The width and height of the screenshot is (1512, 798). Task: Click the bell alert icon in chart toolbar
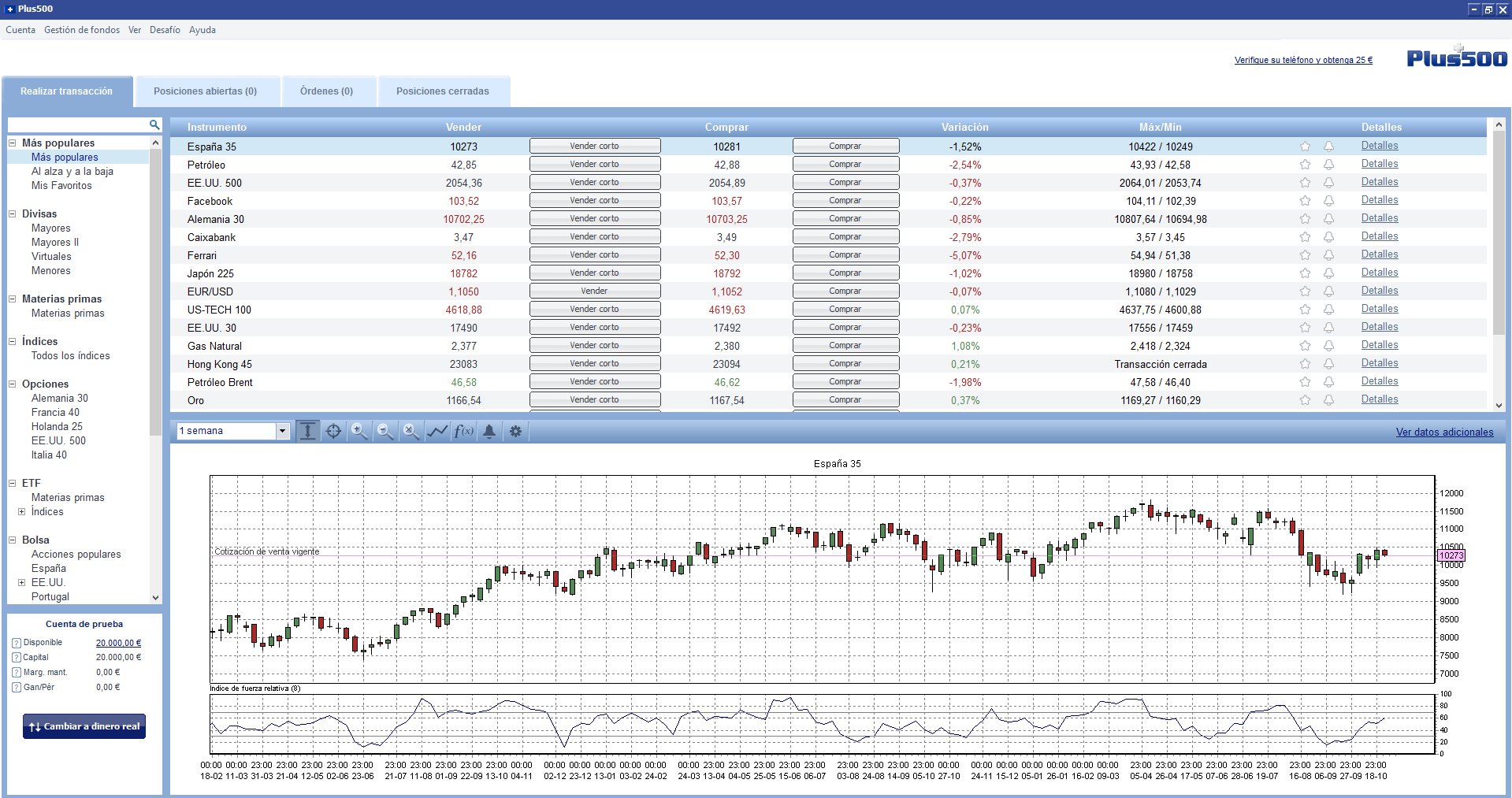[x=489, y=431]
